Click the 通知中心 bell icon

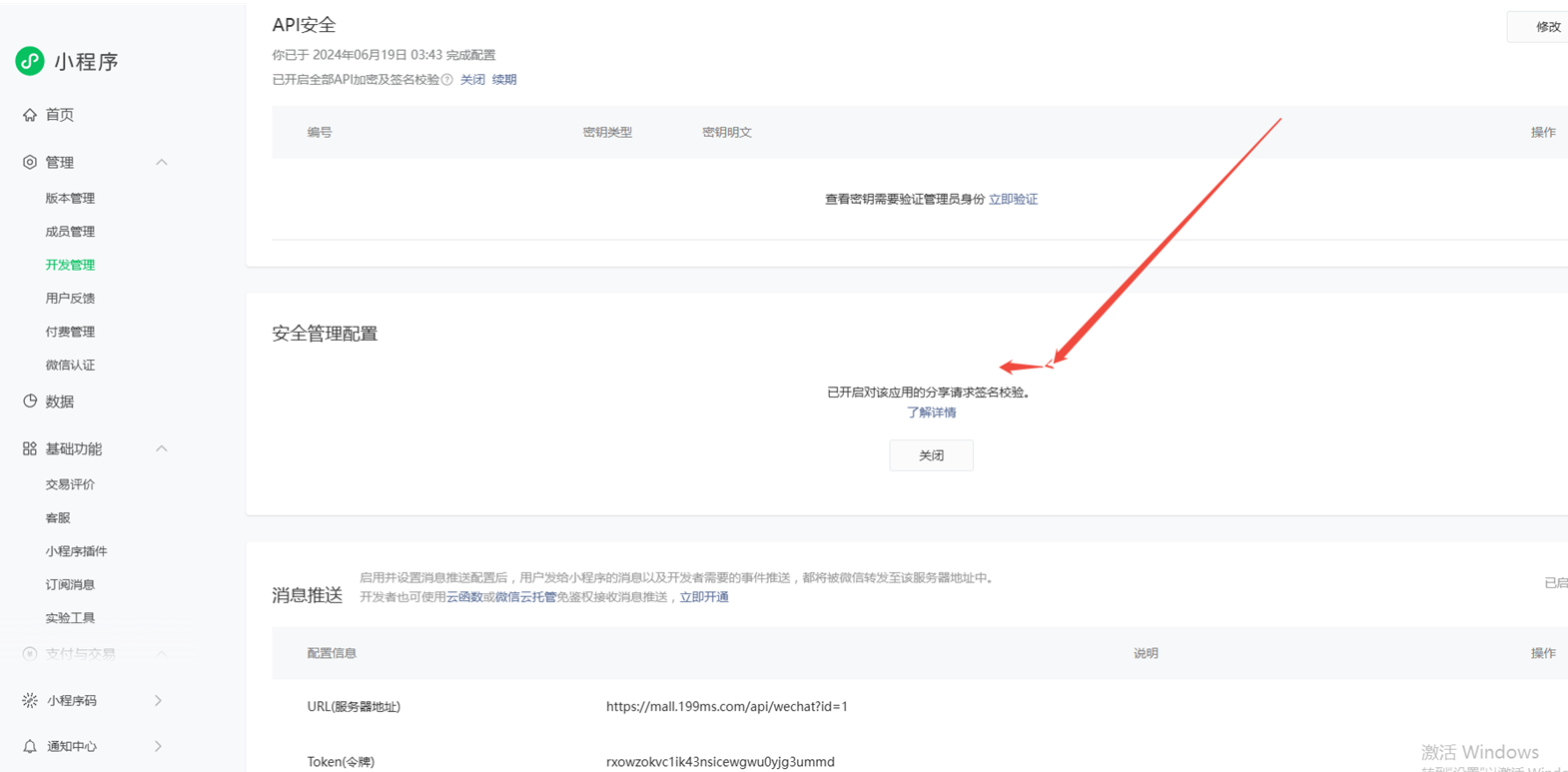(x=30, y=747)
